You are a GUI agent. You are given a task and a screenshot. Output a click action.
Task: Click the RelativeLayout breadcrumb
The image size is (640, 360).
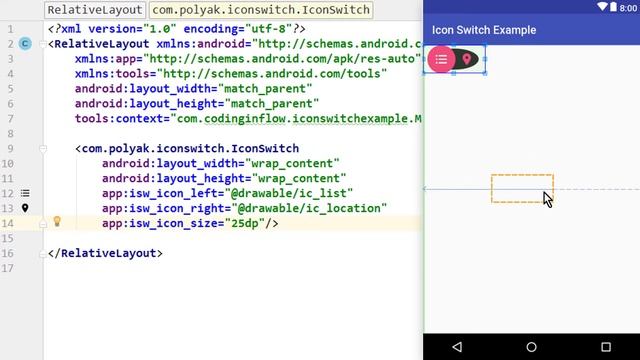(95, 10)
